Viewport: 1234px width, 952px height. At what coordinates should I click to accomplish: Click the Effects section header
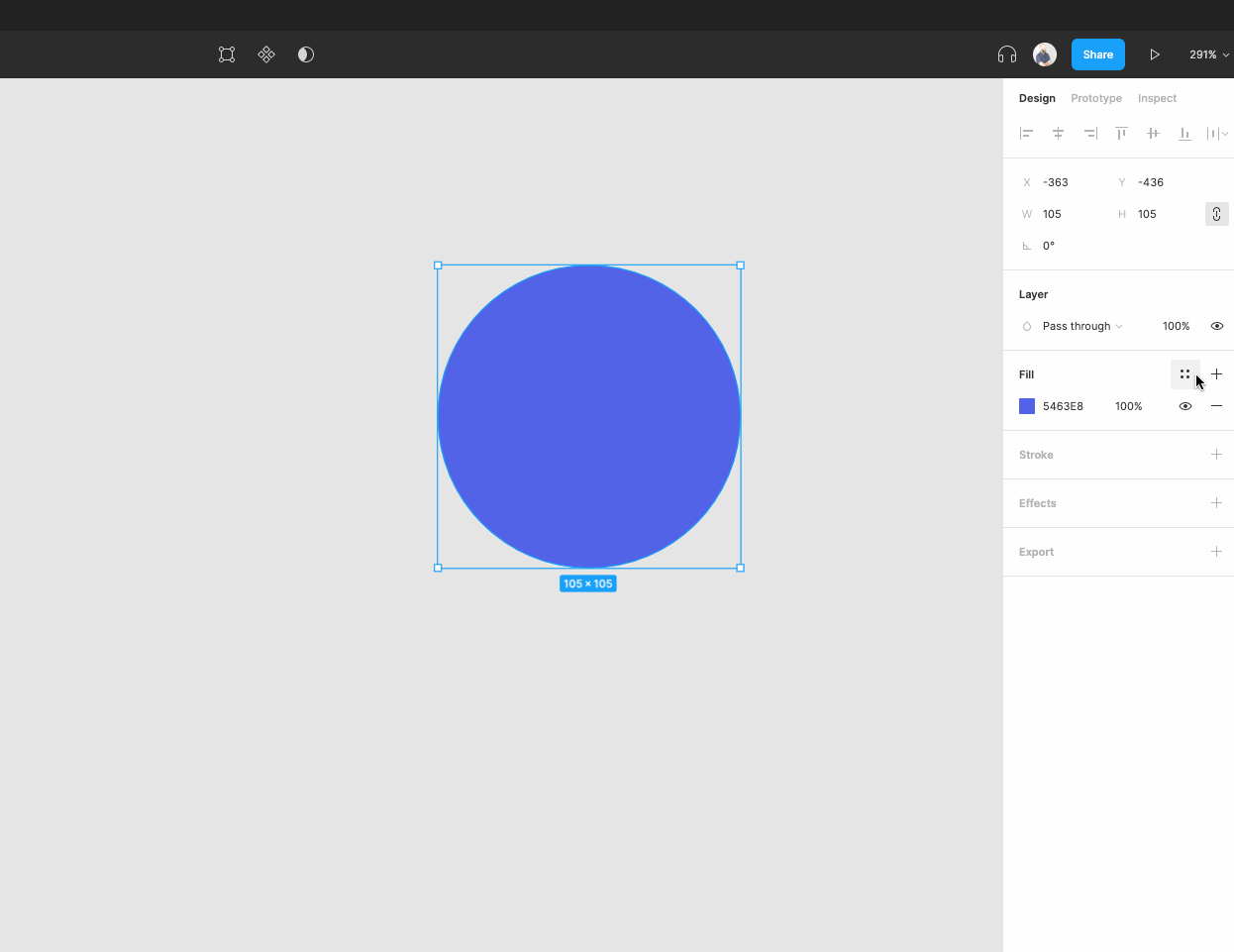point(1038,503)
